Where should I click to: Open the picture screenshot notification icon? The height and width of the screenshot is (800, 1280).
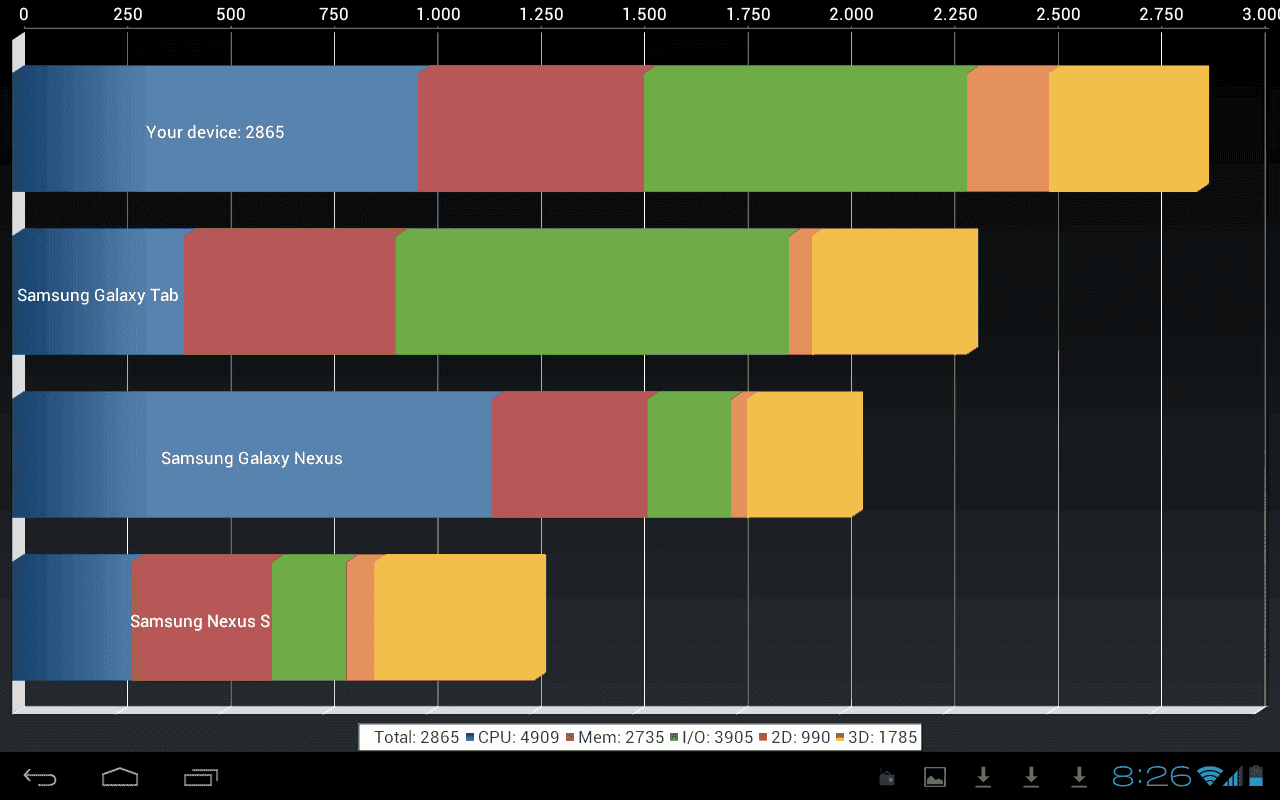click(935, 776)
